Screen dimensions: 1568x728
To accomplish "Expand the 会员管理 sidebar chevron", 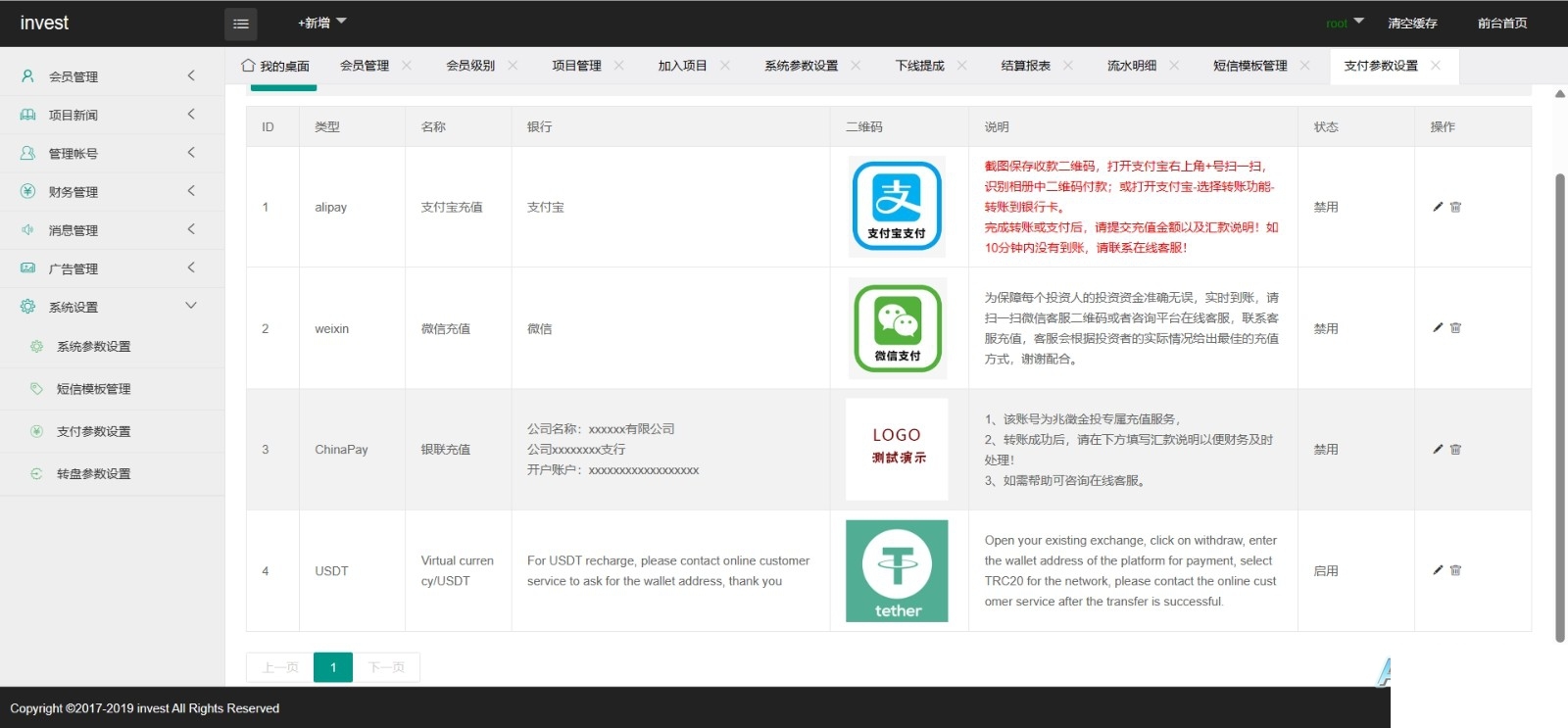I will (x=191, y=75).
